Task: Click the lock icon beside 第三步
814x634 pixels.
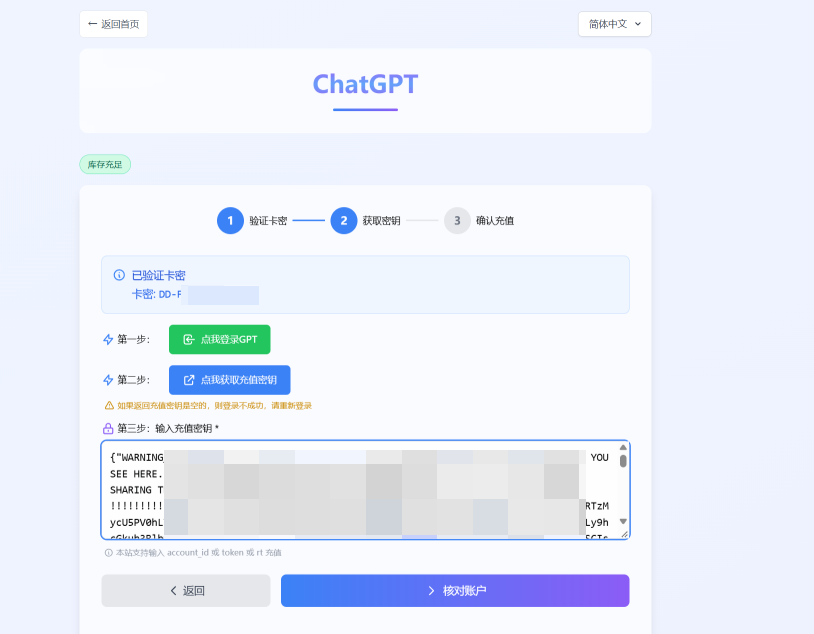Action: (x=108, y=428)
